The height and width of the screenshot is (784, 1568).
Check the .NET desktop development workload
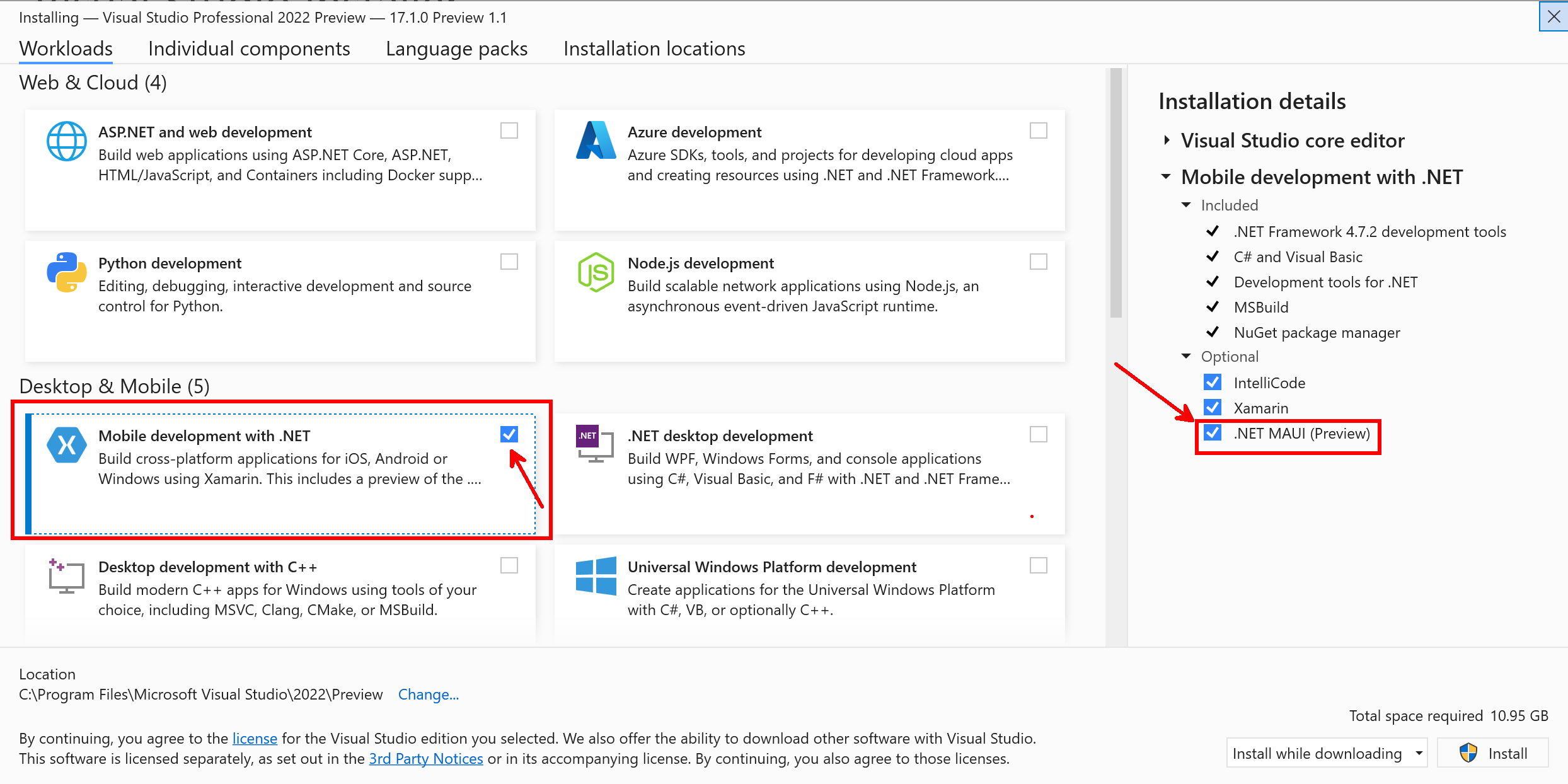1039,434
